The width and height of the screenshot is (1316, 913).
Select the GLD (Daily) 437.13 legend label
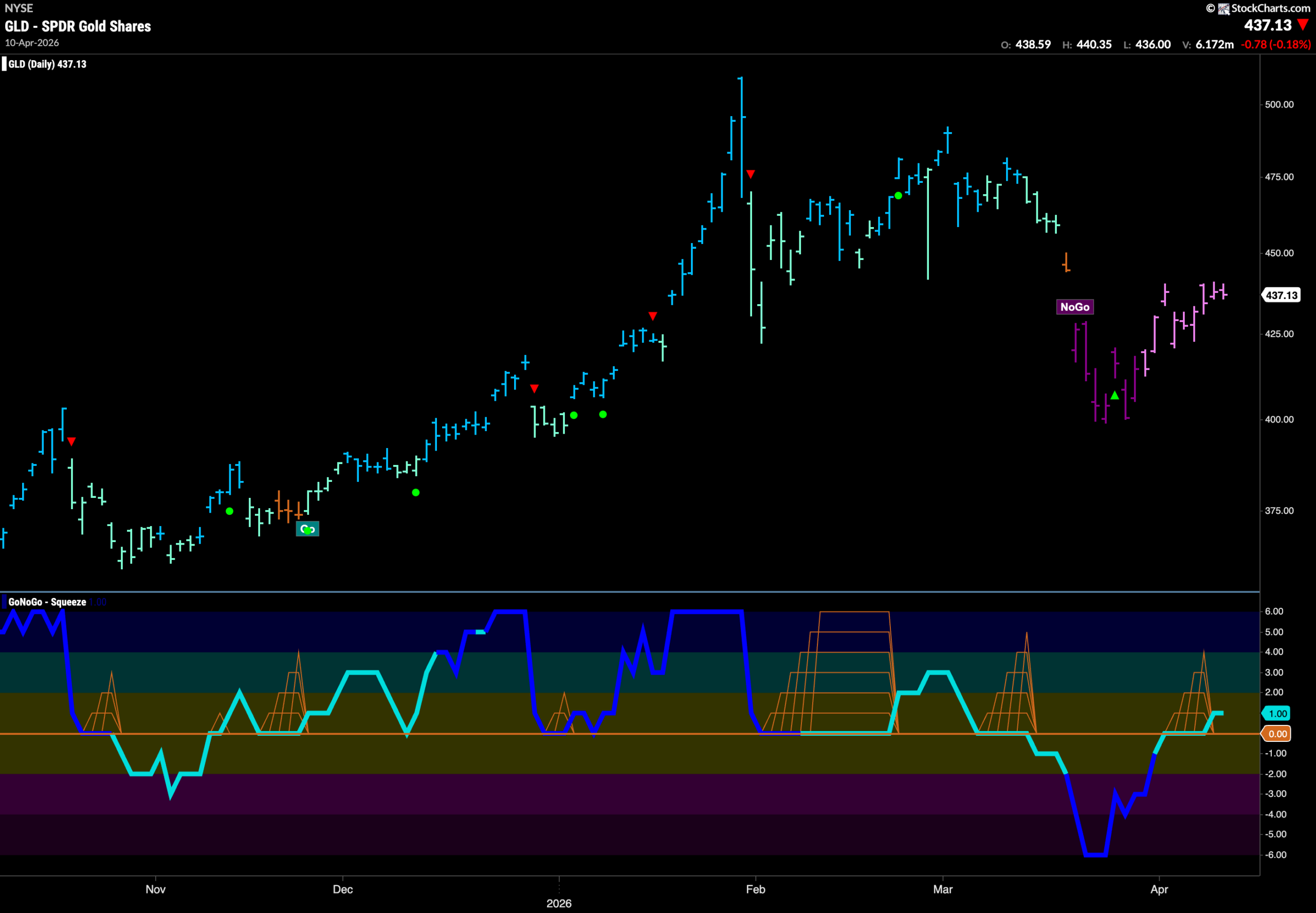[x=47, y=64]
